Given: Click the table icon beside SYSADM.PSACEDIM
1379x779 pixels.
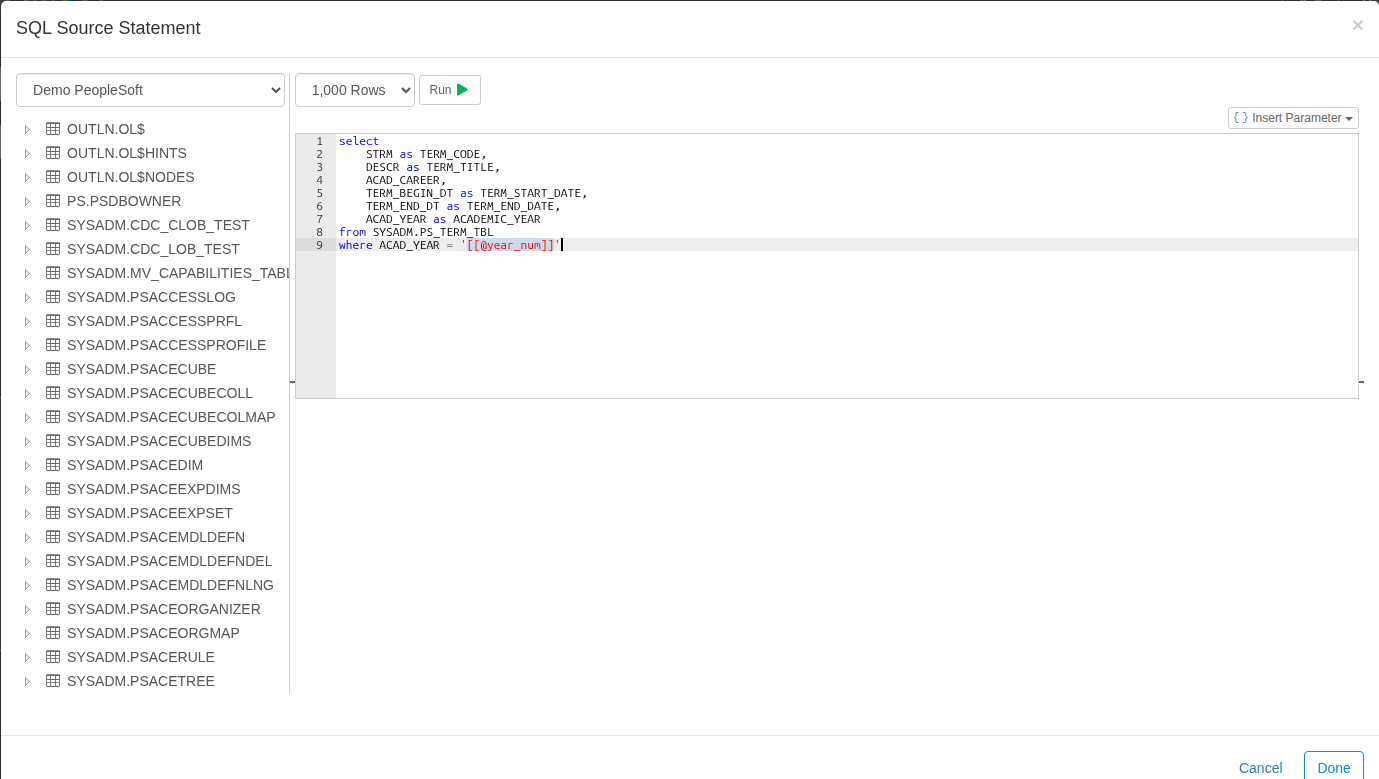Looking at the screenshot, I should pyautogui.click(x=53, y=465).
